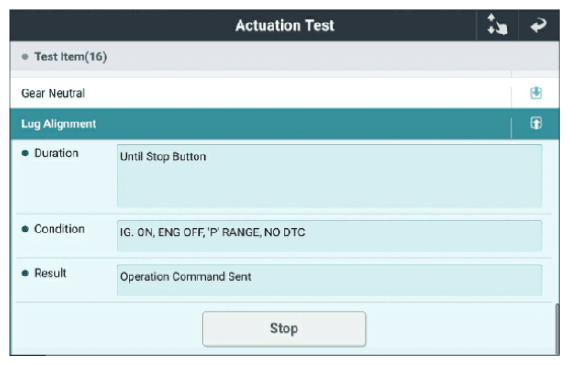Viewport: 569px width, 365px height.
Task: Click the Condition label bullet
Action: click(25, 229)
